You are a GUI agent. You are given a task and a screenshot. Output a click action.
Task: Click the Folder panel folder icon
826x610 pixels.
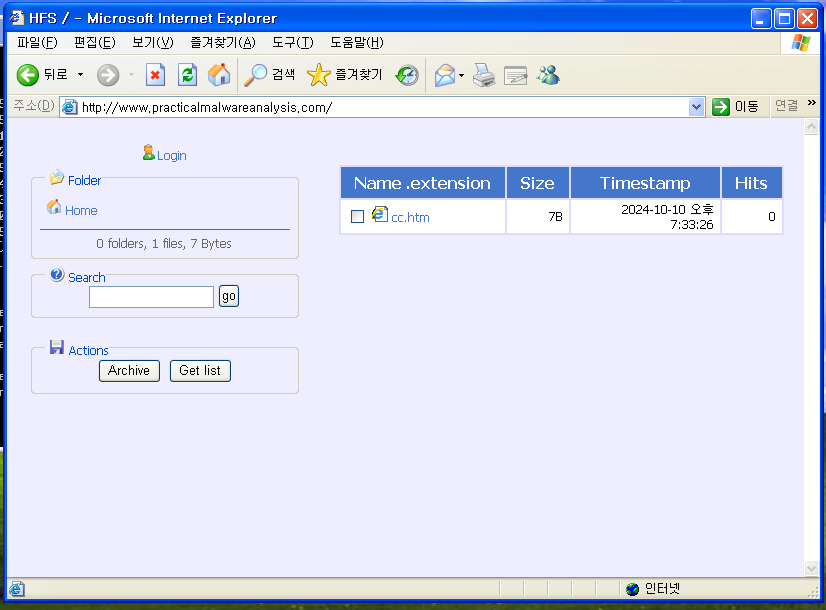(57, 178)
